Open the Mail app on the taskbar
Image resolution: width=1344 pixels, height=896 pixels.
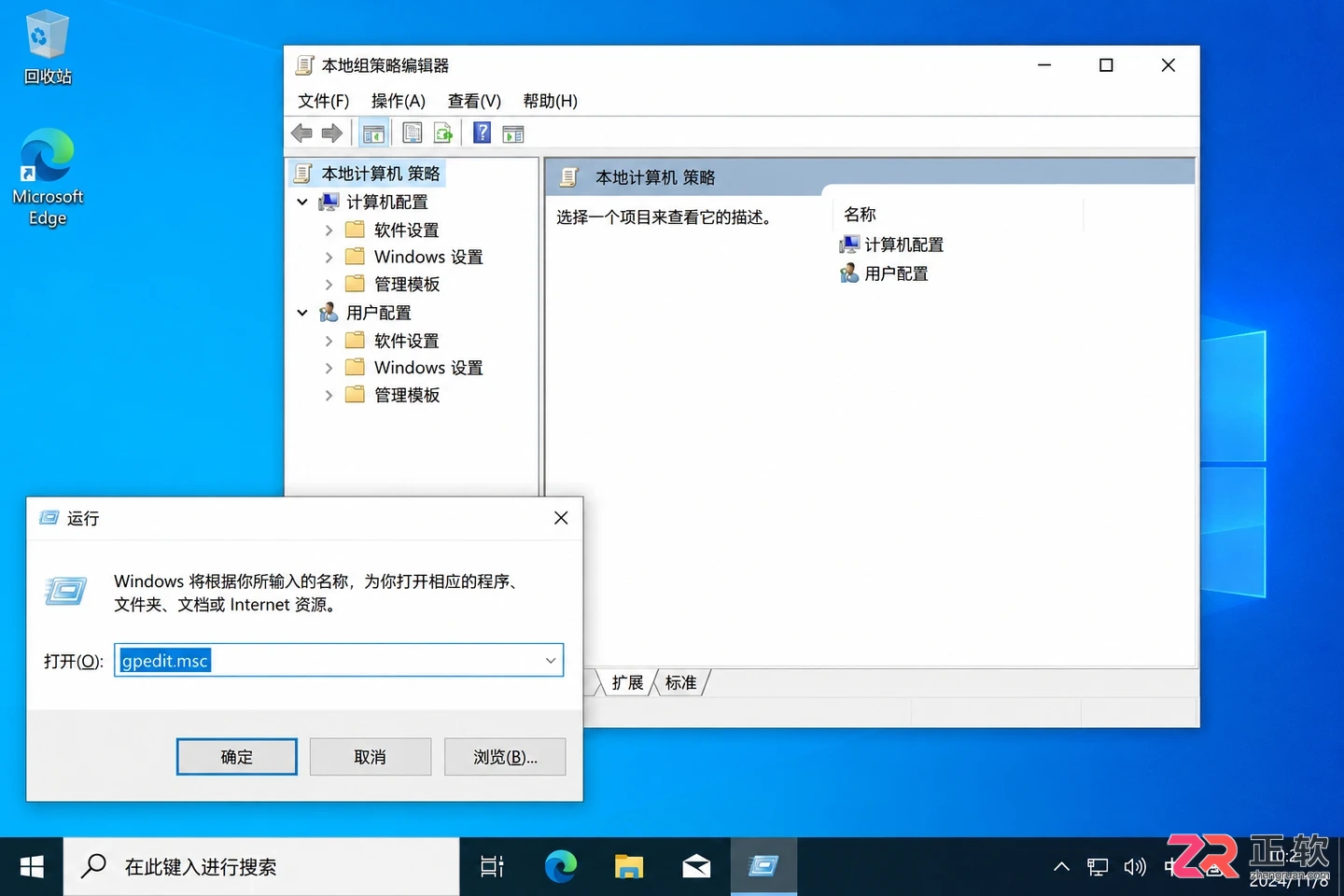tap(696, 867)
